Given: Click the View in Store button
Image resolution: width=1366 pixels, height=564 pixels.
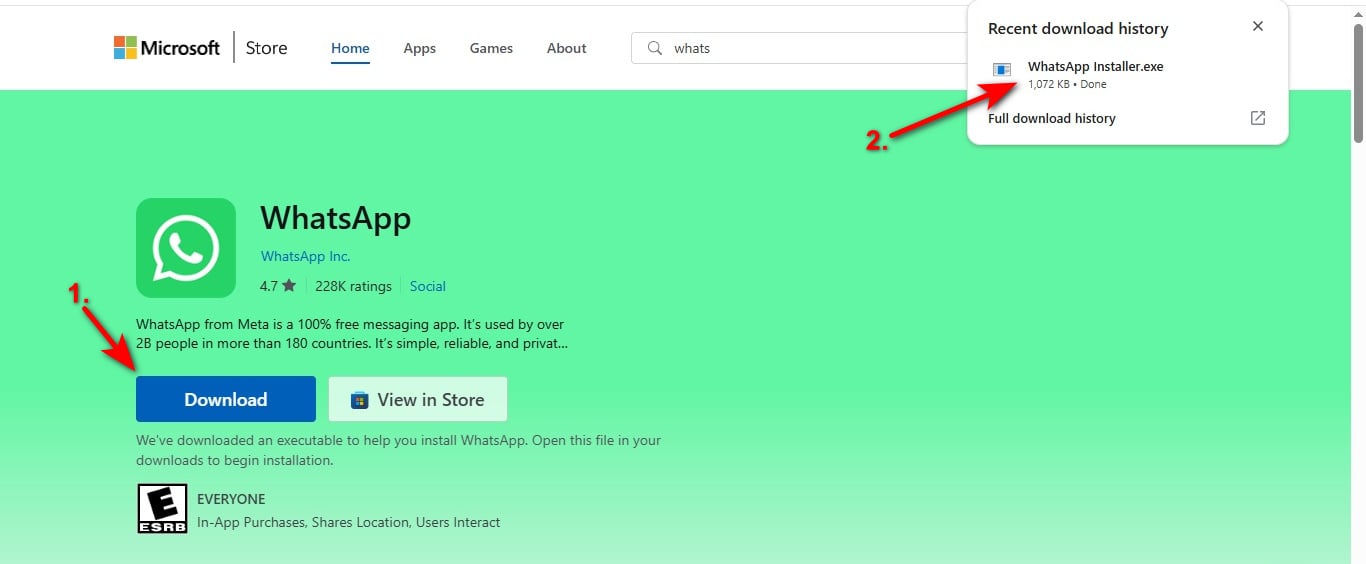Looking at the screenshot, I should 418,399.
